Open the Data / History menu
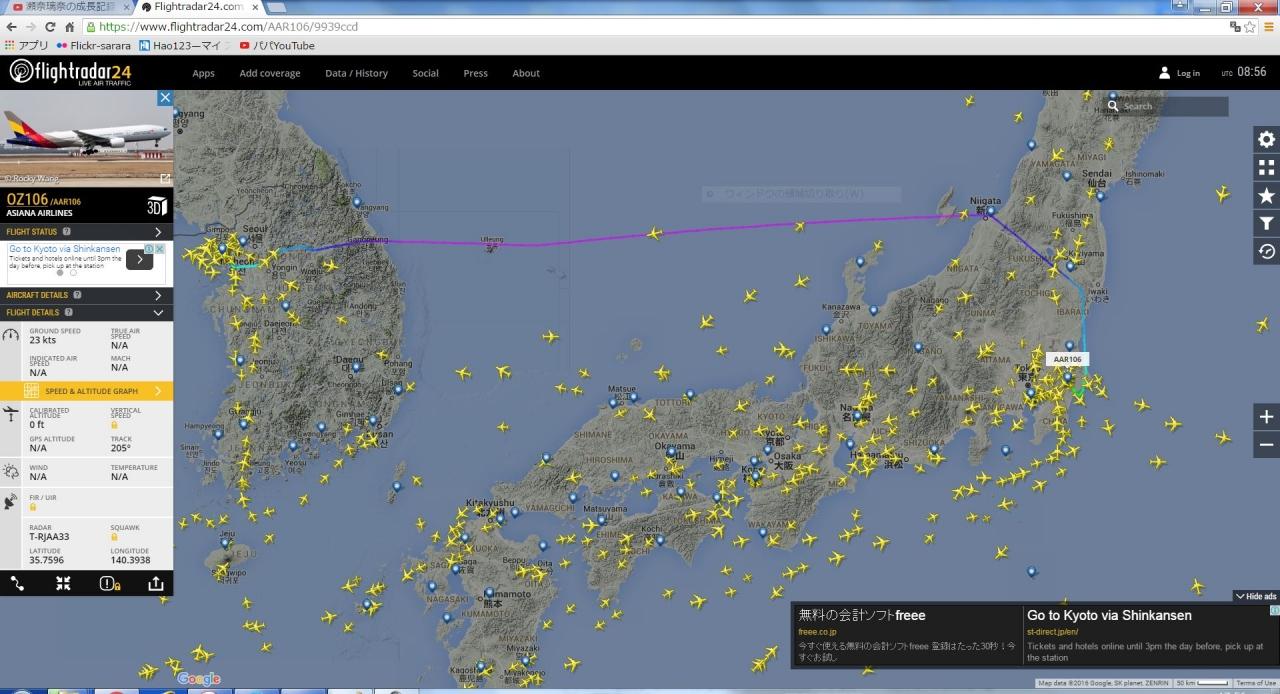1280x694 pixels. pos(356,73)
